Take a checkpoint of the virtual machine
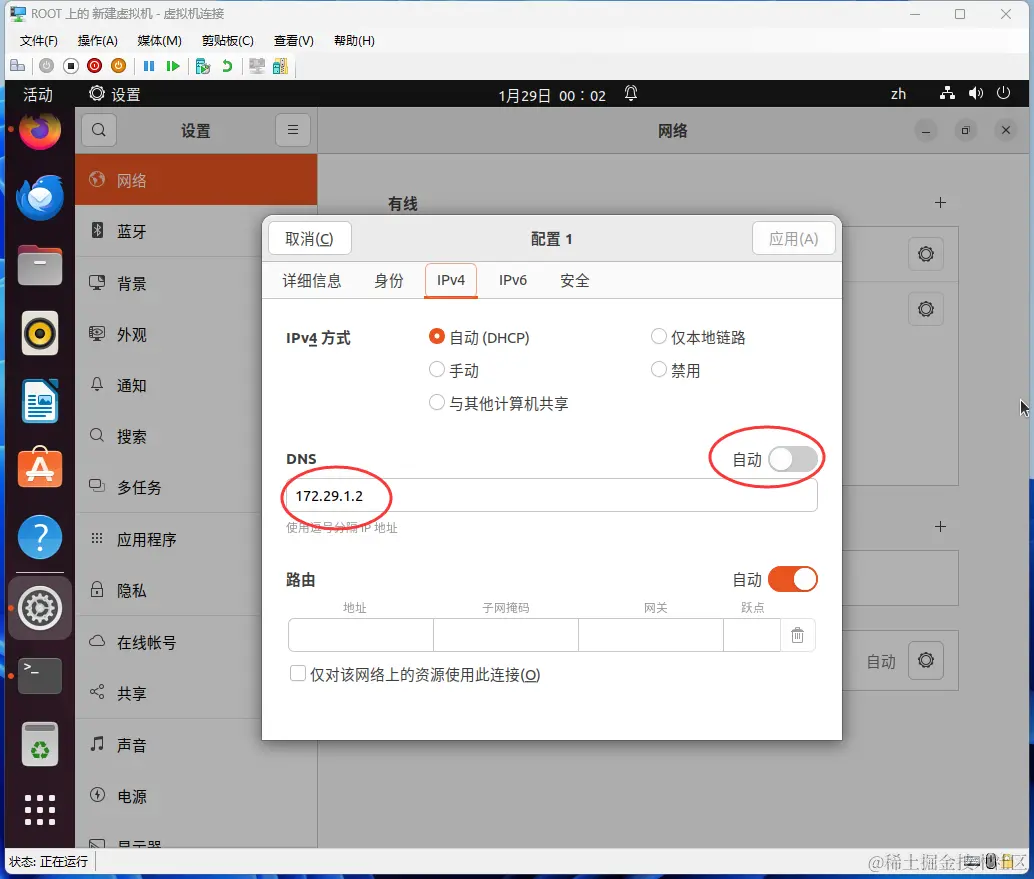 pyautogui.click(x=203, y=65)
